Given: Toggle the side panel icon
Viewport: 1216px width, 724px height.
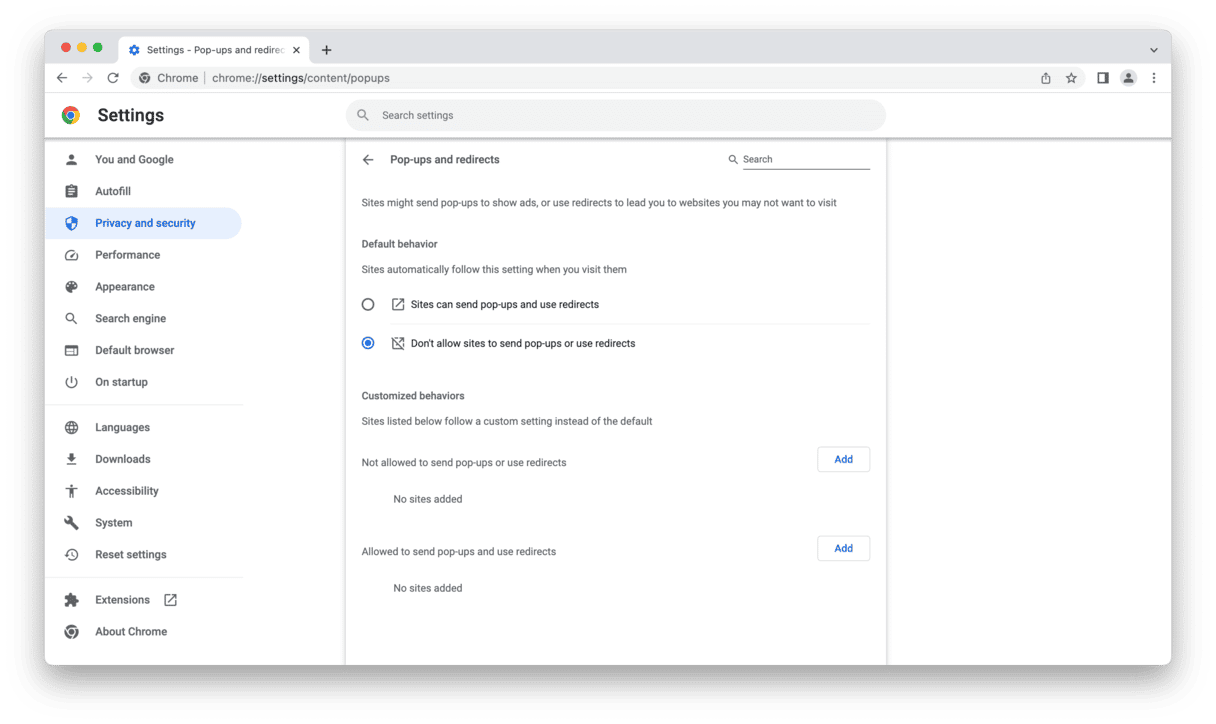Looking at the screenshot, I should point(1102,78).
